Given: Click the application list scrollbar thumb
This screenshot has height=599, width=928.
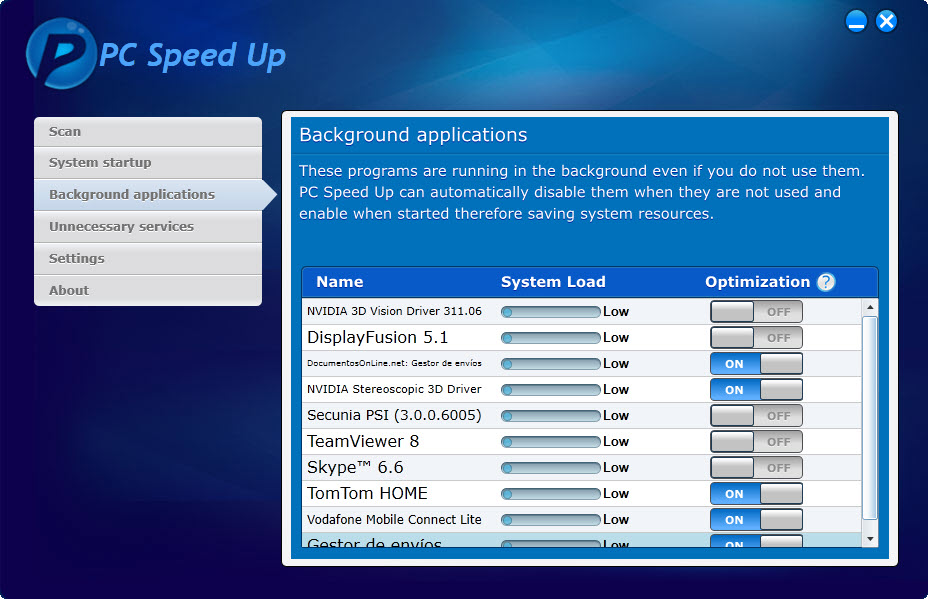Looking at the screenshot, I should click(870, 418).
